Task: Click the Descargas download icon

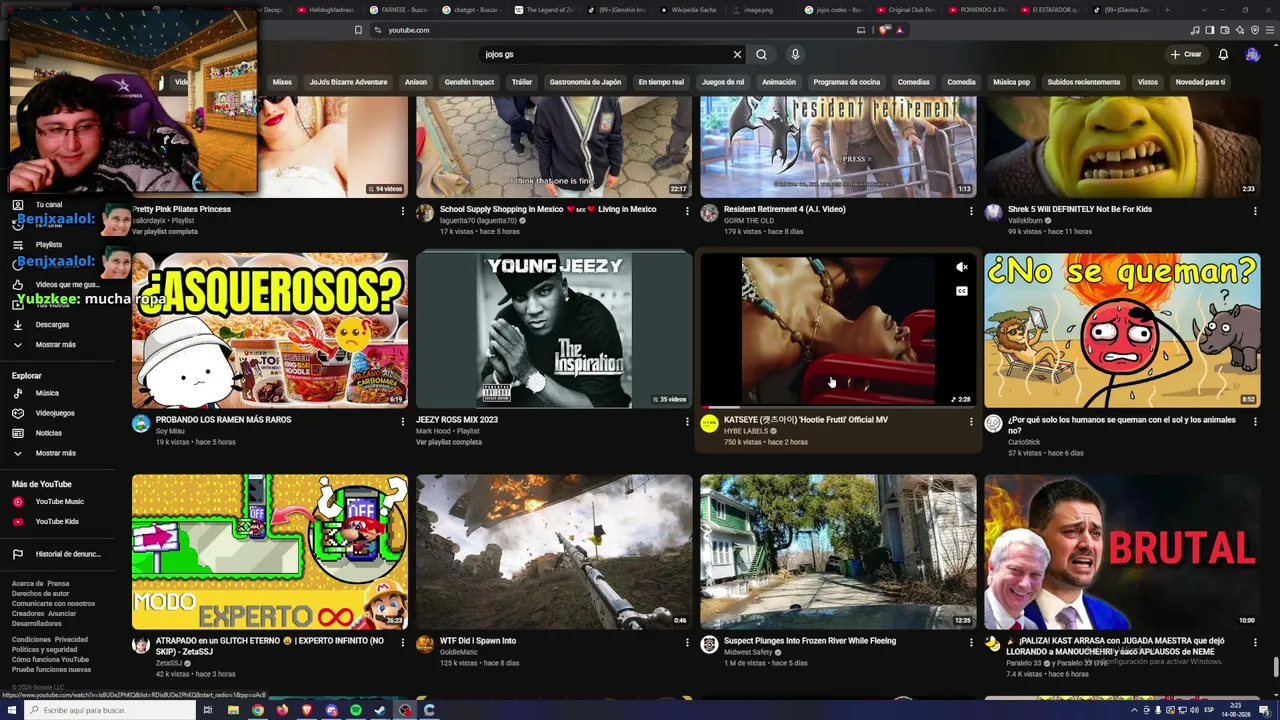Action: point(18,325)
